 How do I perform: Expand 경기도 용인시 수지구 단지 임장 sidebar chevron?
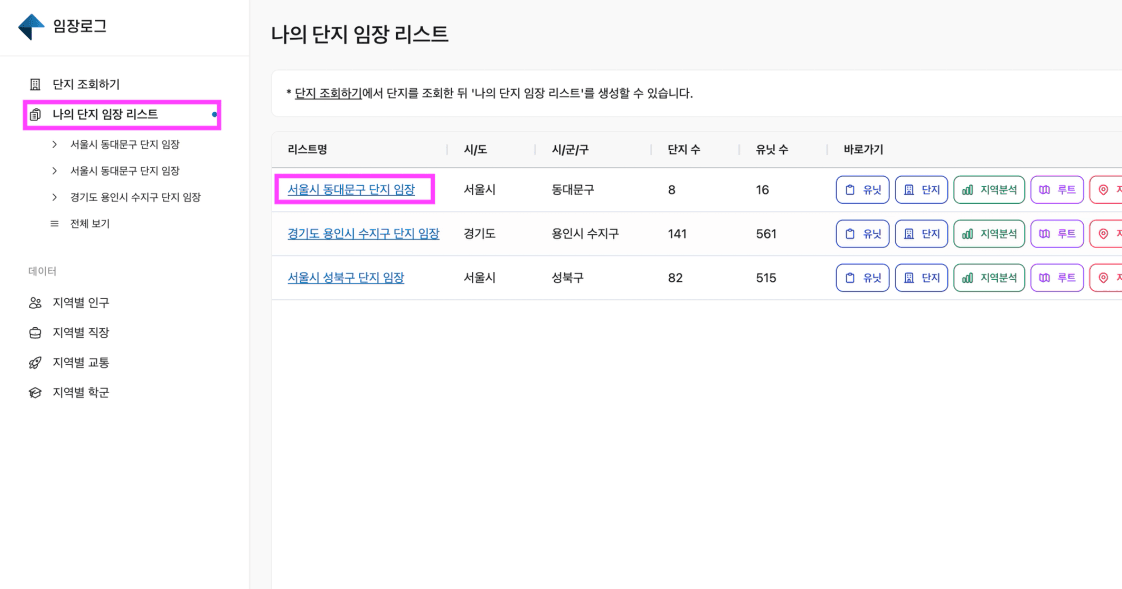point(55,198)
